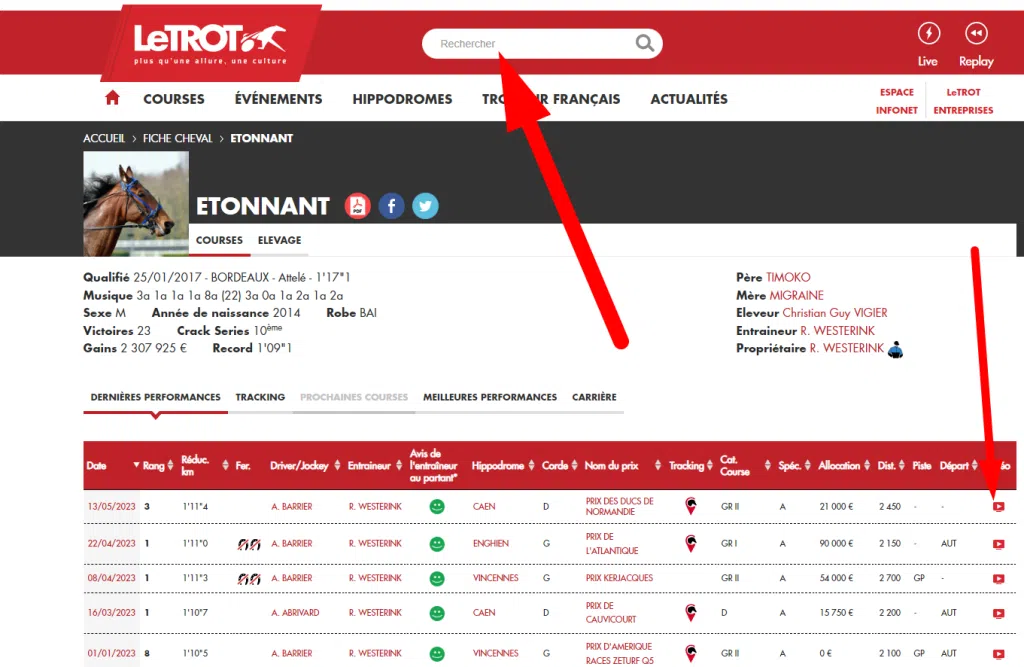Click the owner jockey silks icon

[x=895, y=350]
